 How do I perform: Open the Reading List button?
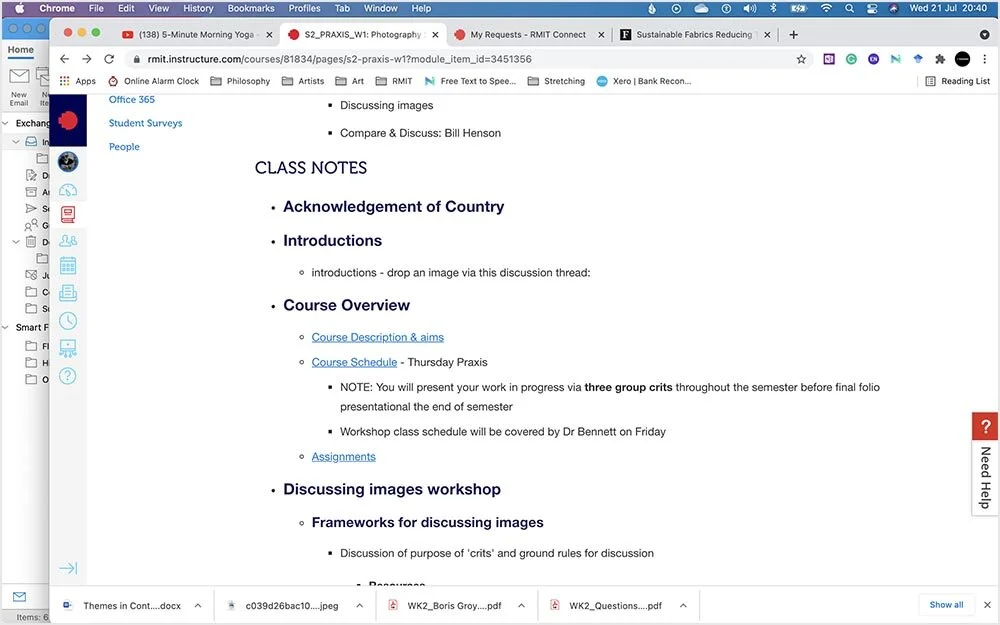click(x=957, y=81)
